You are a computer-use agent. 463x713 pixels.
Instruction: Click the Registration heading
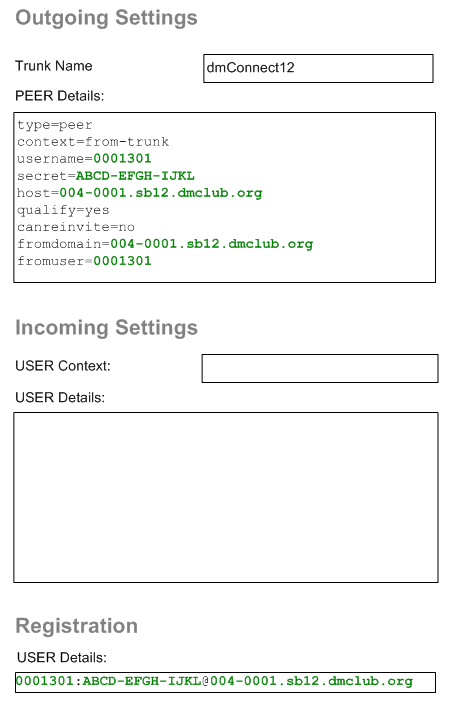(x=76, y=626)
